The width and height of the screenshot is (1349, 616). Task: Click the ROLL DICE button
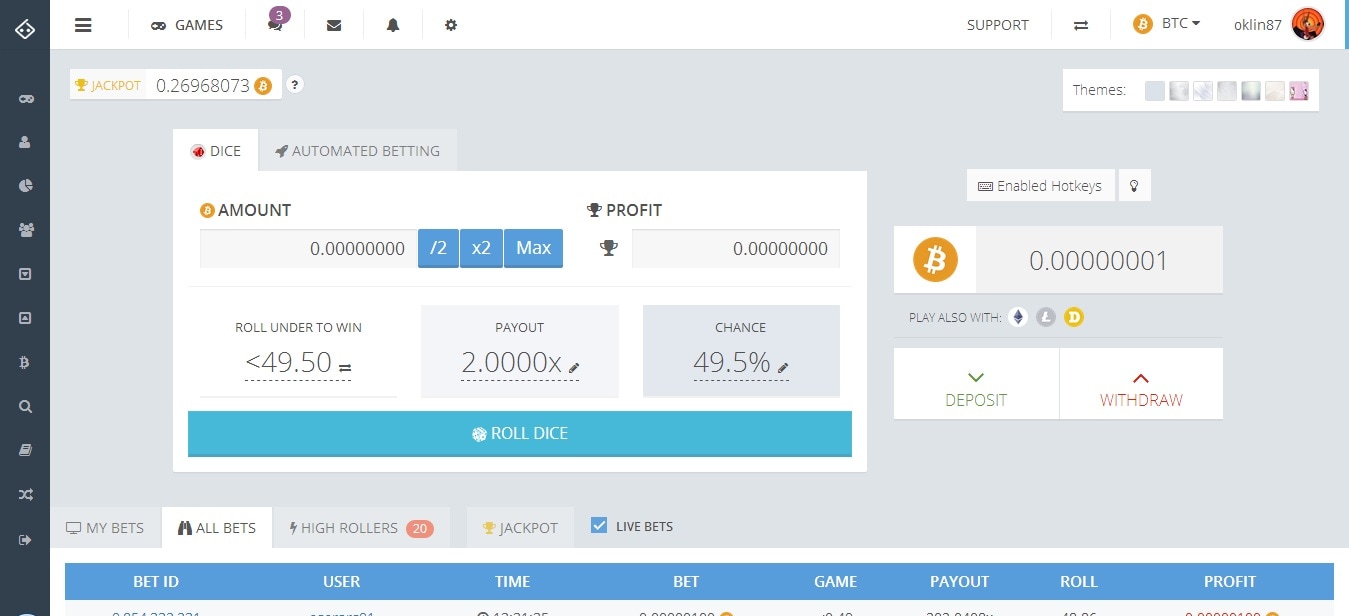[520, 434]
